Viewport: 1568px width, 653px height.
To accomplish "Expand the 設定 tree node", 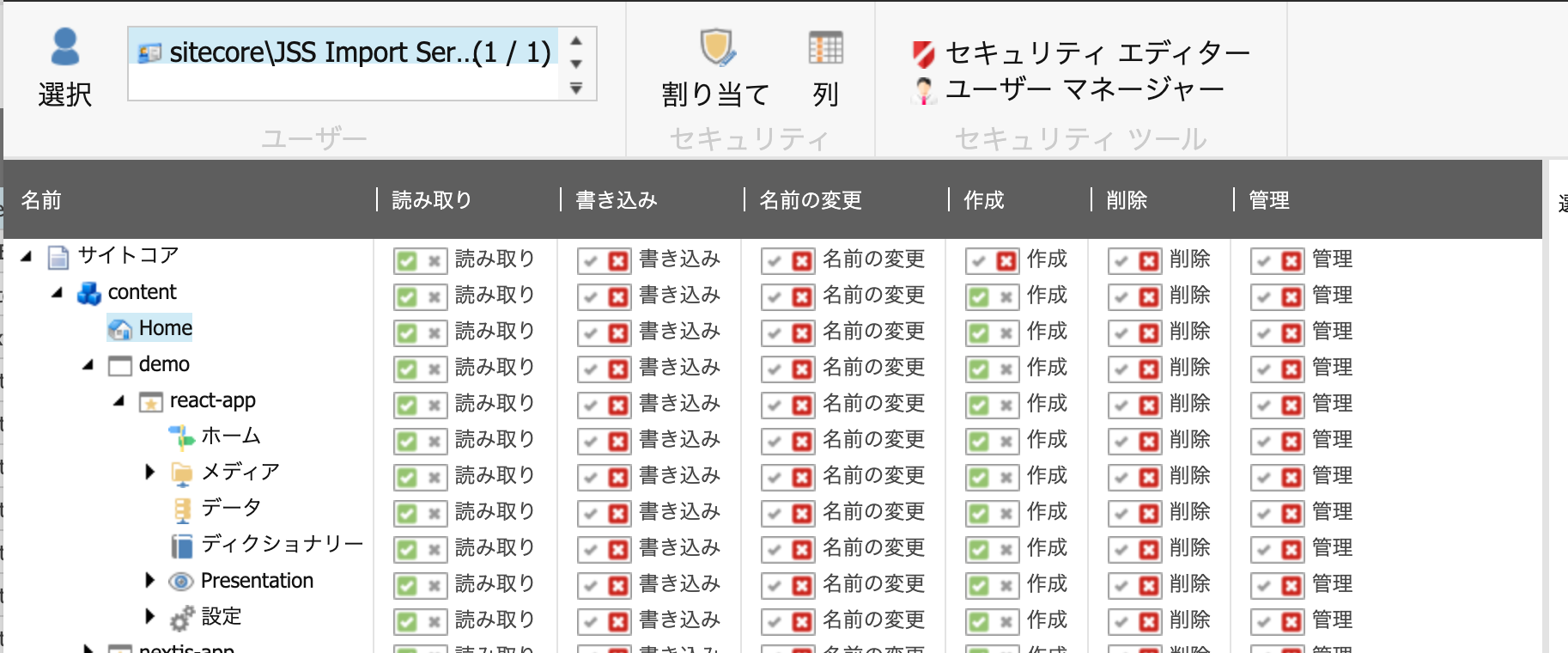I will 150,616.
